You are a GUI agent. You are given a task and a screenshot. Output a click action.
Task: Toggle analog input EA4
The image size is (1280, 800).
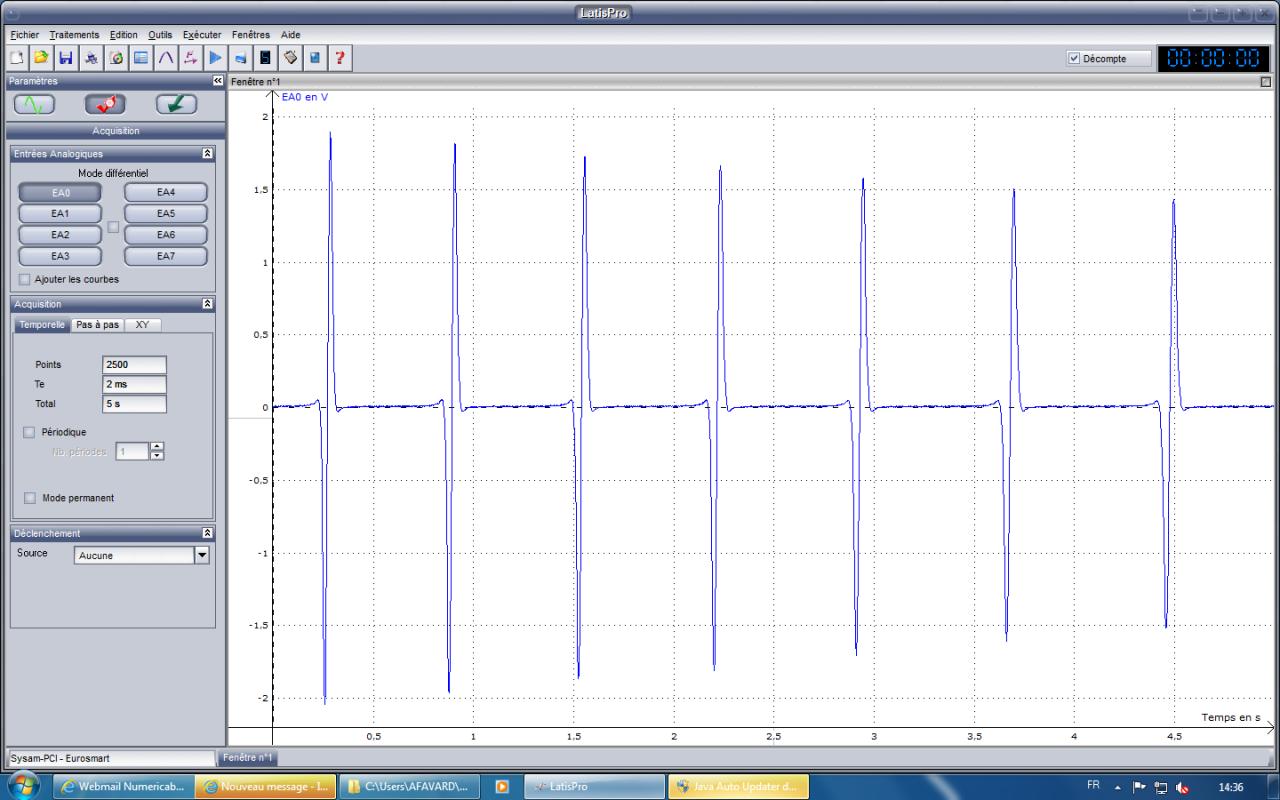[166, 193]
